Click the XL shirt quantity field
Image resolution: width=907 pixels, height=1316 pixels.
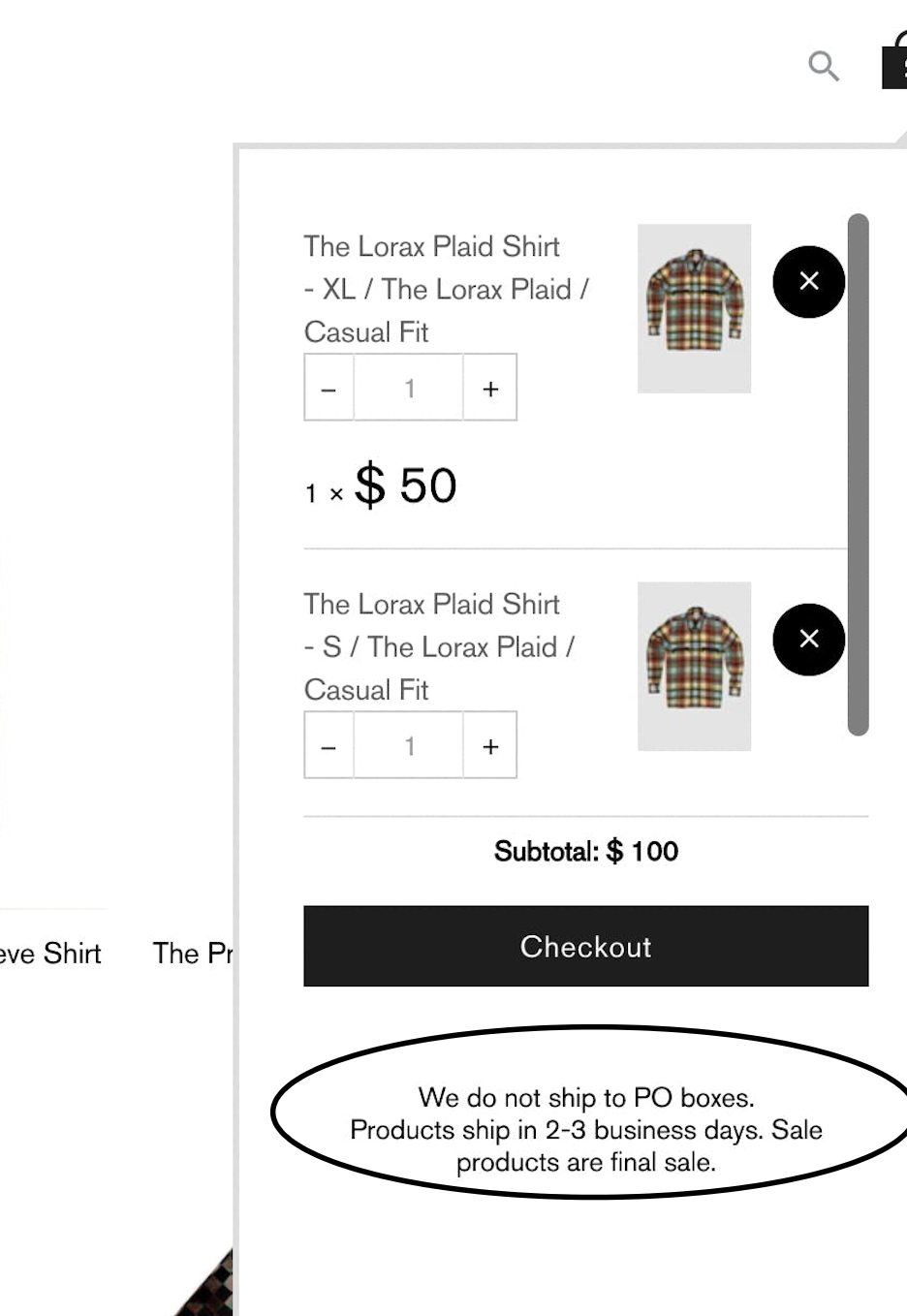click(409, 389)
